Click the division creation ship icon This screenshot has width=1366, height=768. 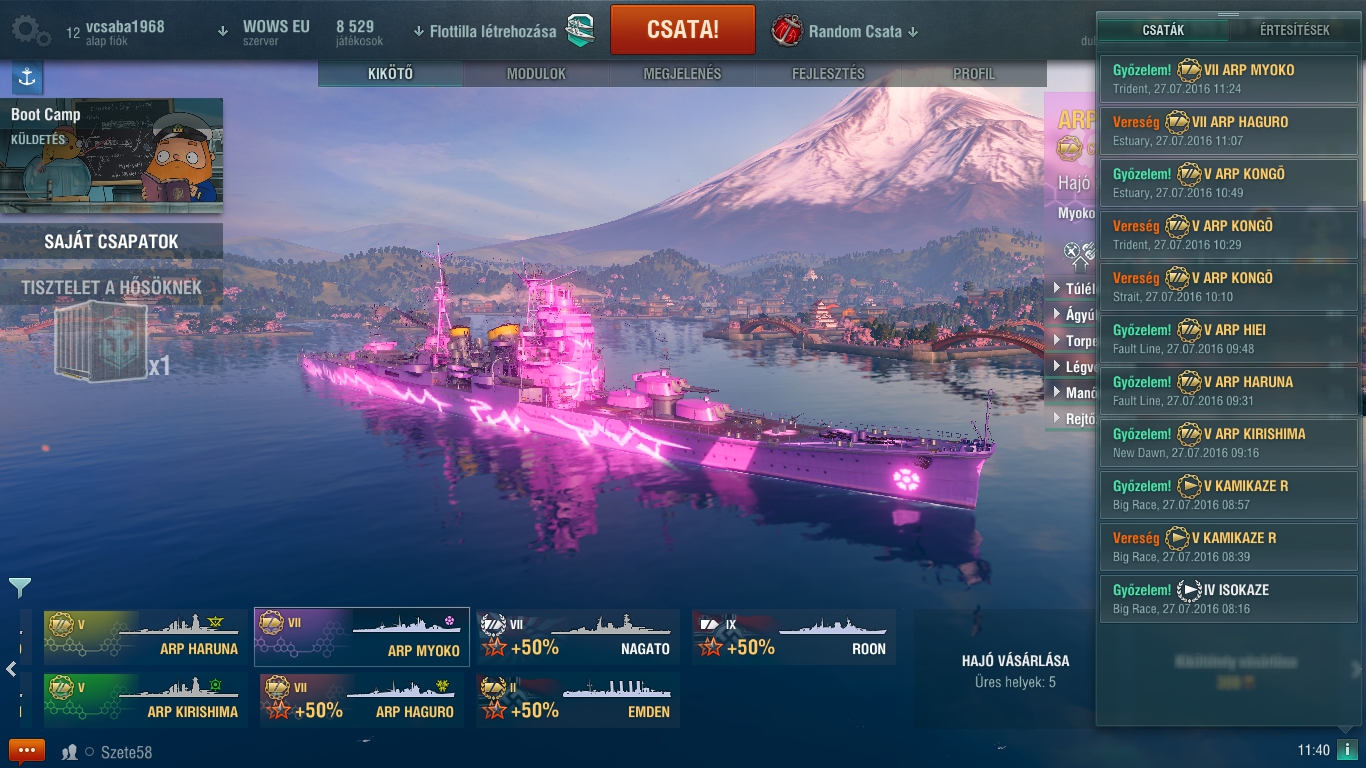pyautogui.click(x=580, y=31)
